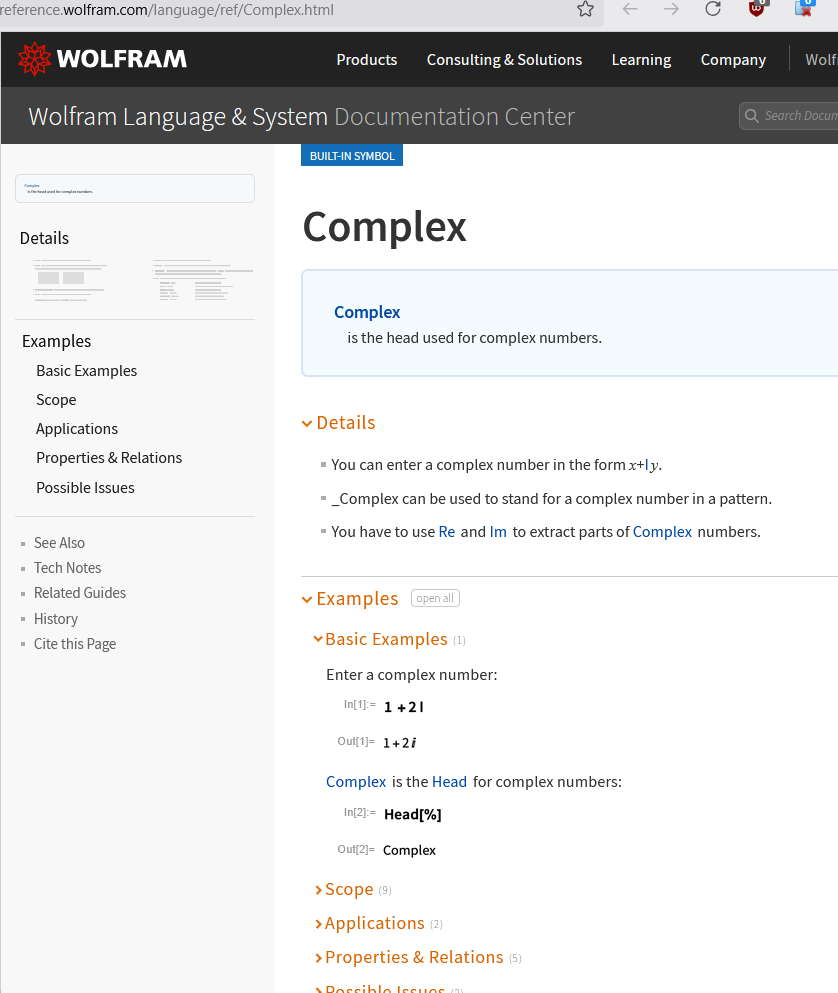Expand the Applications section
Screen dimensions: 838x993
pyautogui.click(x=318, y=924)
